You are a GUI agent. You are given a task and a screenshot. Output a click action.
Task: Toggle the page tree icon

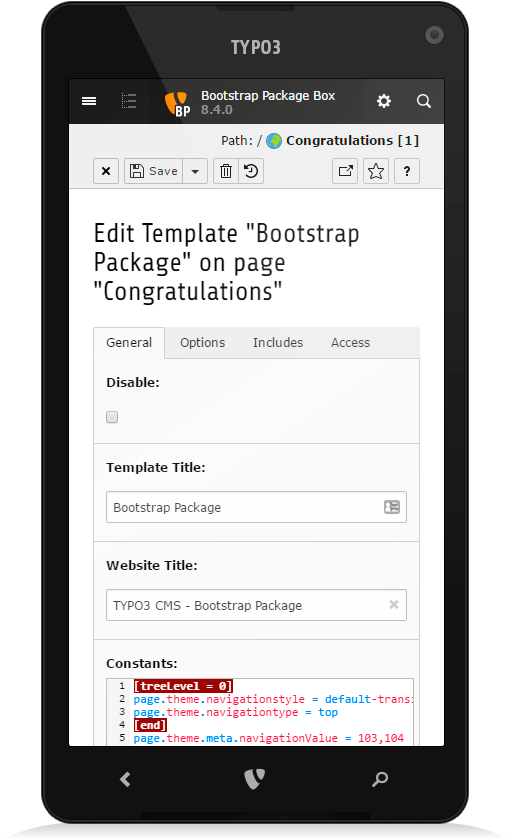[129, 101]
